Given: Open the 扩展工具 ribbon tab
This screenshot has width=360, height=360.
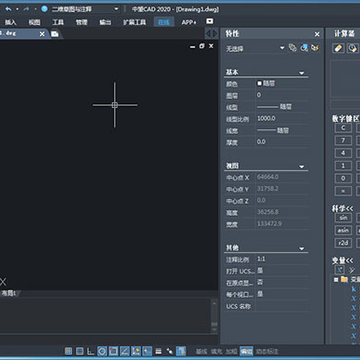Looking at the screenshot, I should 134,22.
